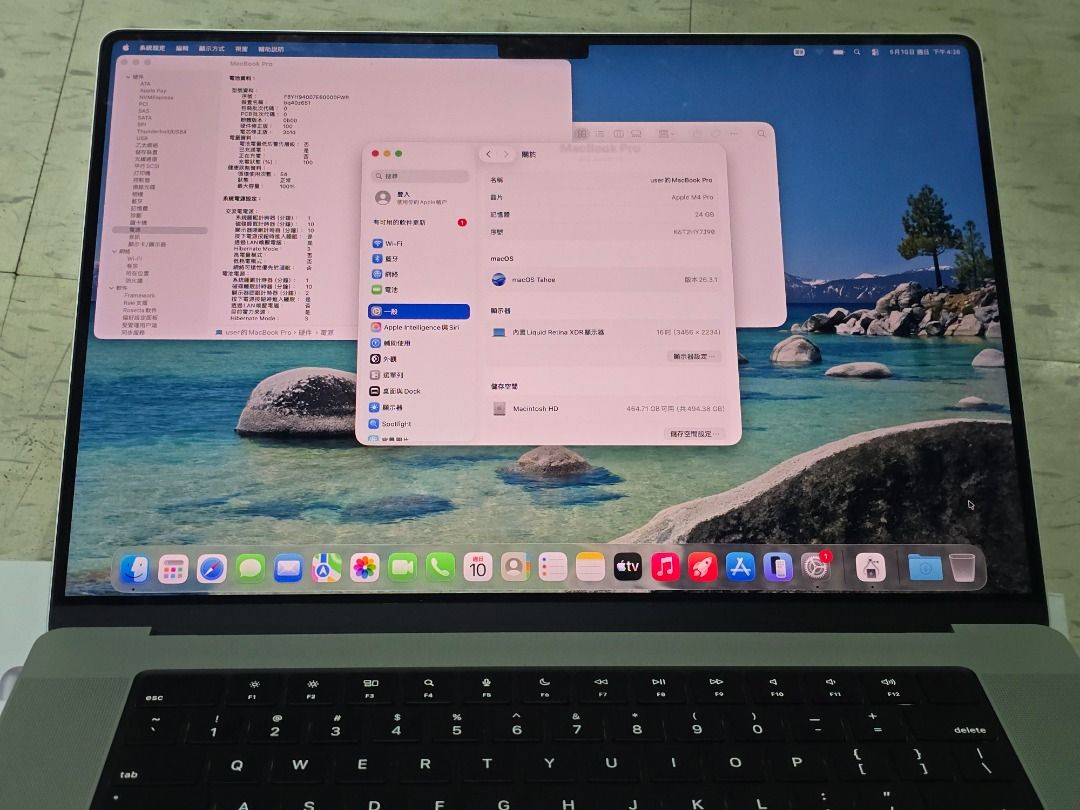Image resolution: width=1080 pixels, height=810 pixels.
Task: Open the 輔助說明 menu
Action: [x=271, y=50]
